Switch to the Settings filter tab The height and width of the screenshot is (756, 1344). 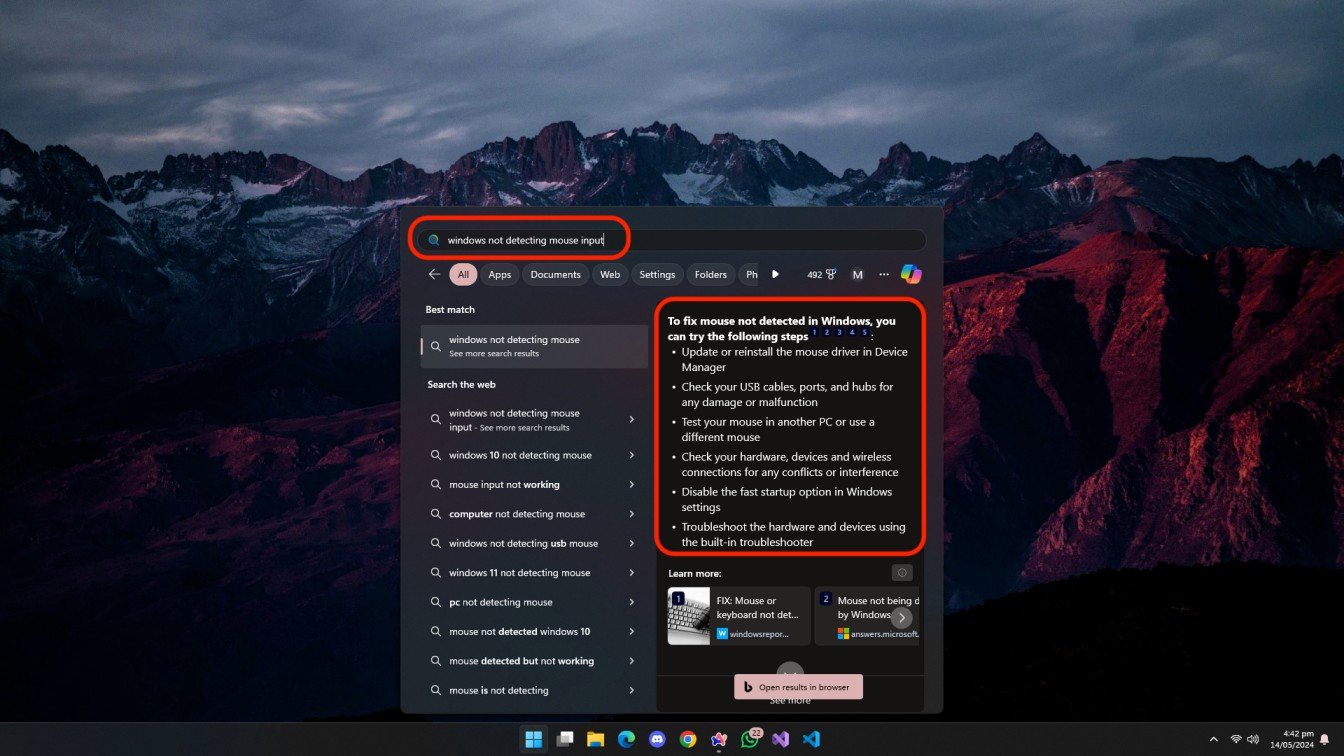[x=657, y=274]
